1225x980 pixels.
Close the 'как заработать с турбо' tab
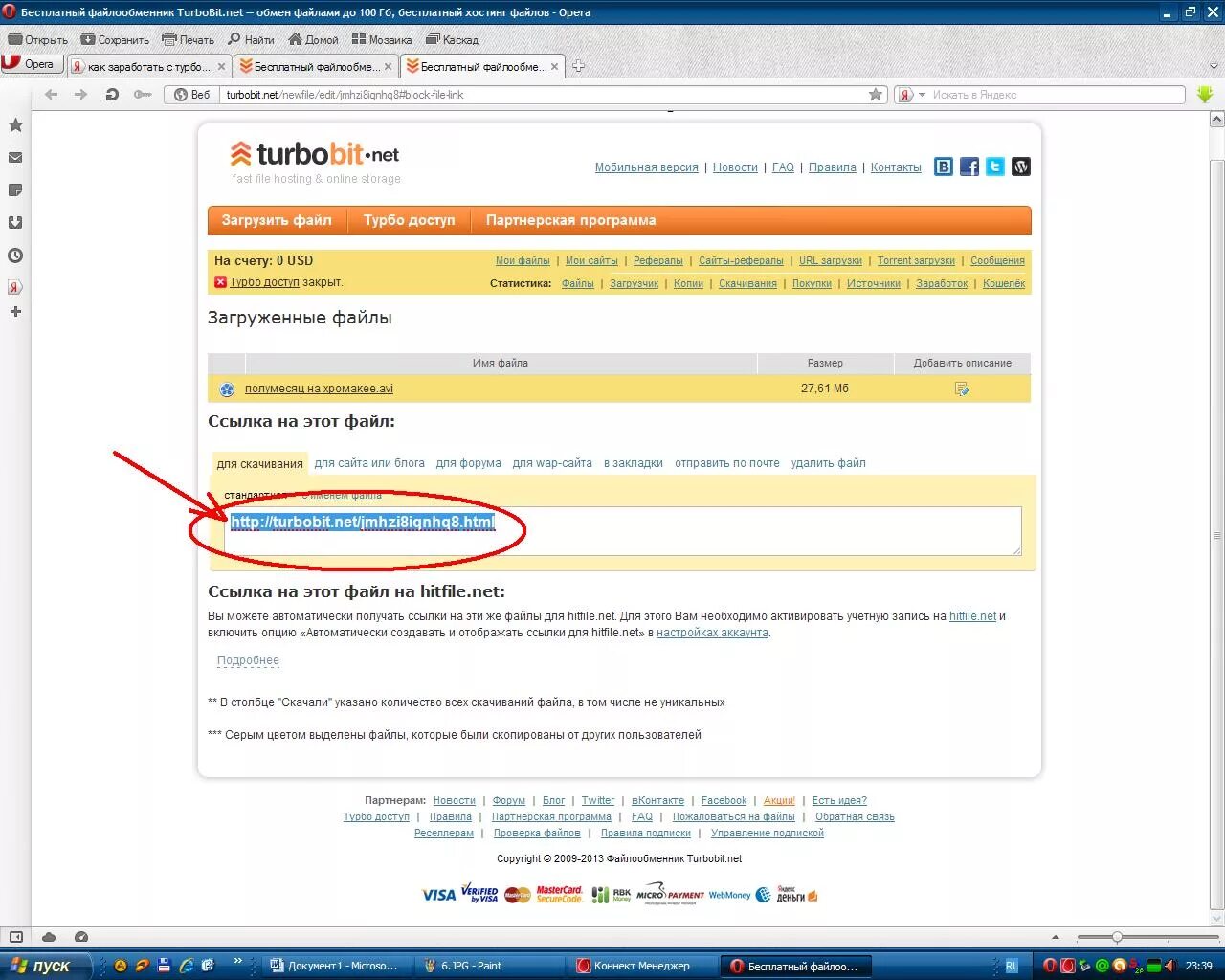point(222,67)
